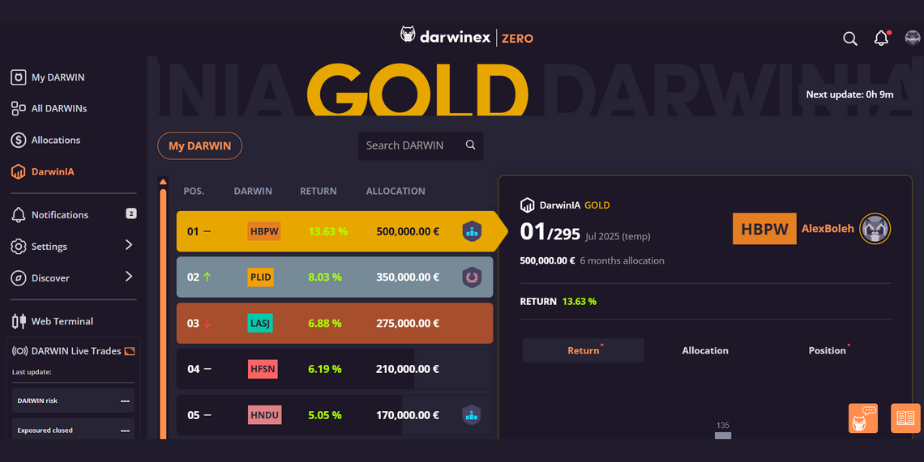Viewport: 924px width, 462px height.
Task: Click the Discover compass icon
Action: [x=18, y=278]
